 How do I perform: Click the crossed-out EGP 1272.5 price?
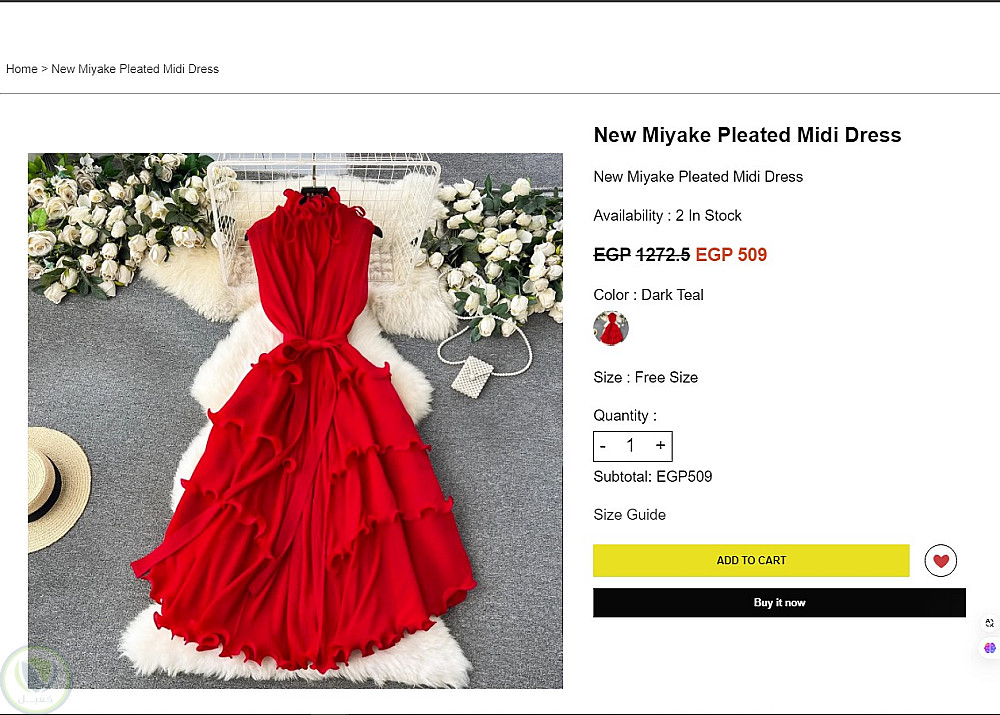pyautogui.click(x=641, y=255)
